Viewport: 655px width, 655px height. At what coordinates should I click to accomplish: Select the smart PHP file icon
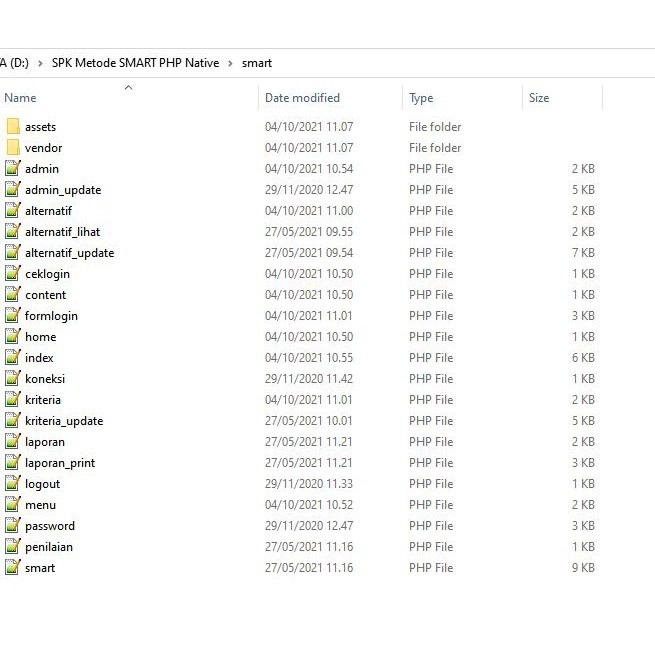pos(13,567)
